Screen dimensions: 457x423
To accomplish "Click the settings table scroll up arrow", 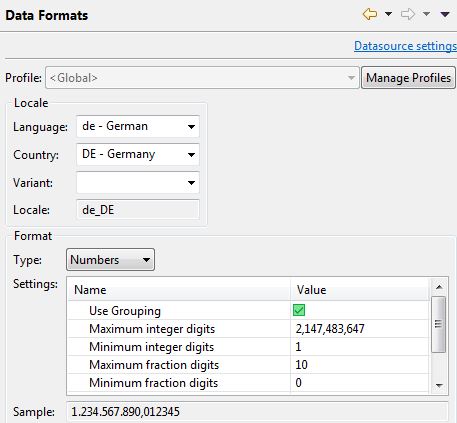I will [439, 287].
